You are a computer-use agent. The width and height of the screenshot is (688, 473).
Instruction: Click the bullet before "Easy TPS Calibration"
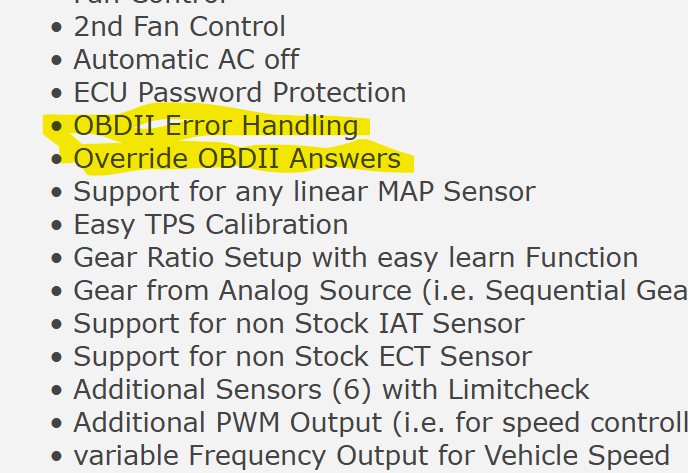56,225
